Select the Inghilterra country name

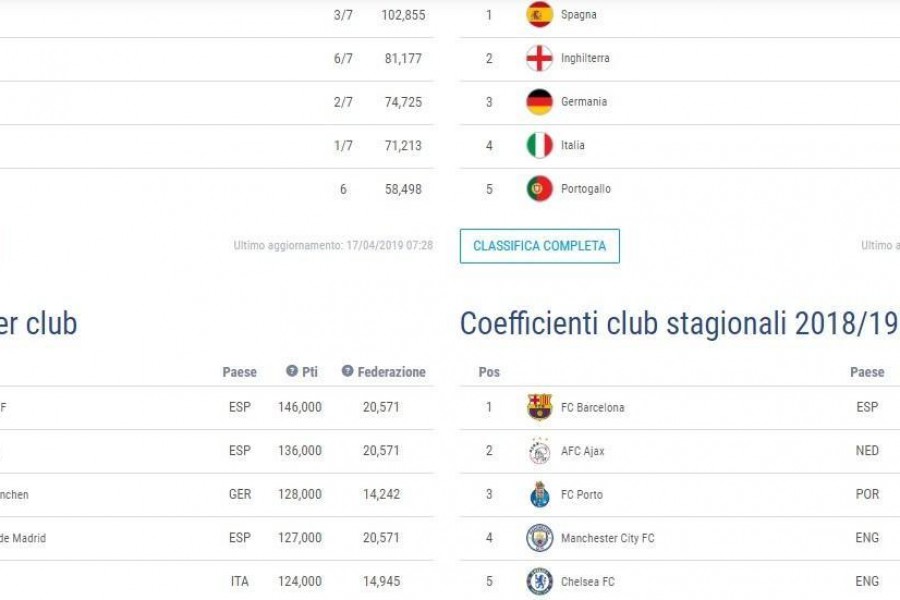pyautogui.click(x=585, y=58)
